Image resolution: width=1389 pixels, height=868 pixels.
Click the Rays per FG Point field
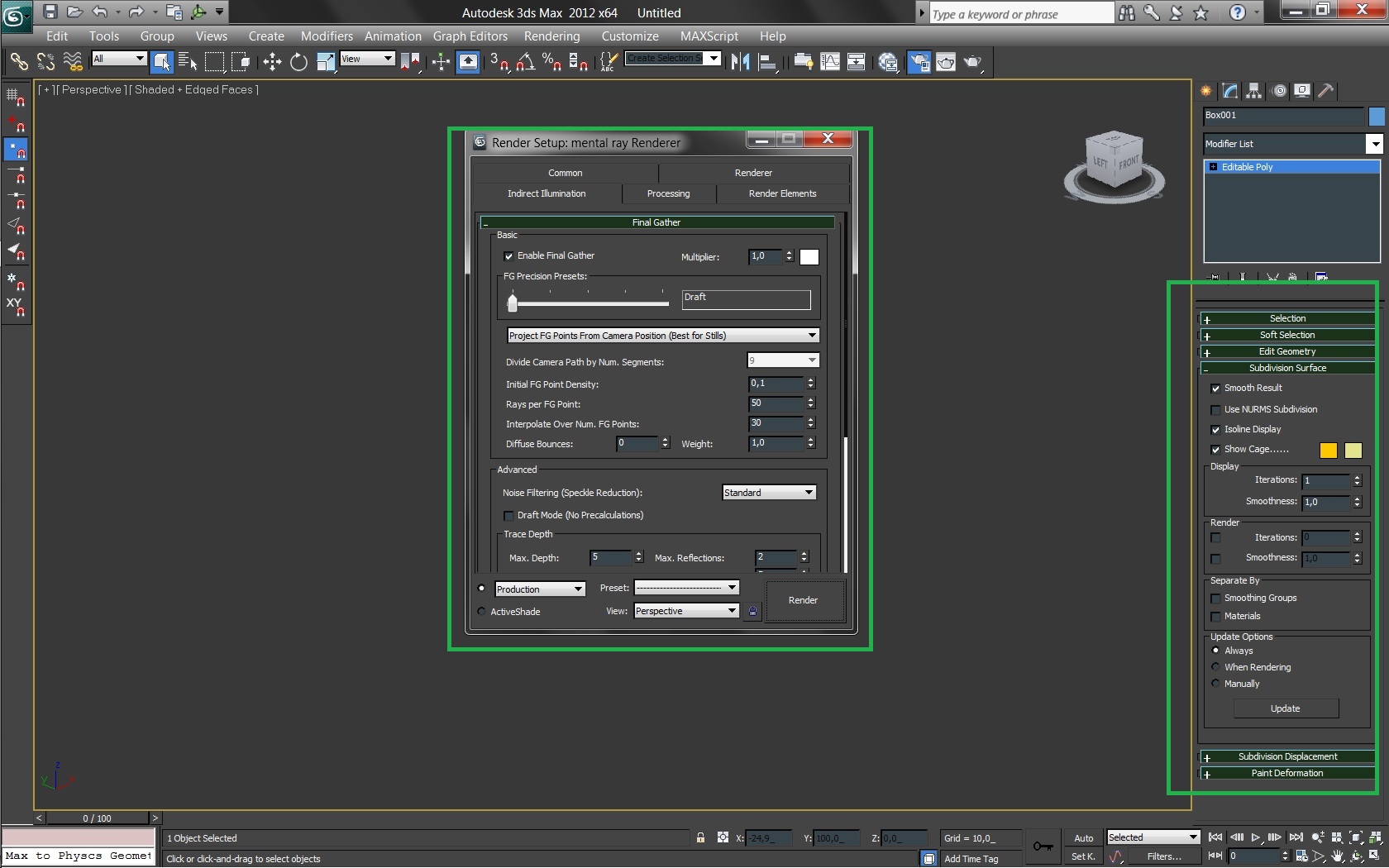click(776, 403)
